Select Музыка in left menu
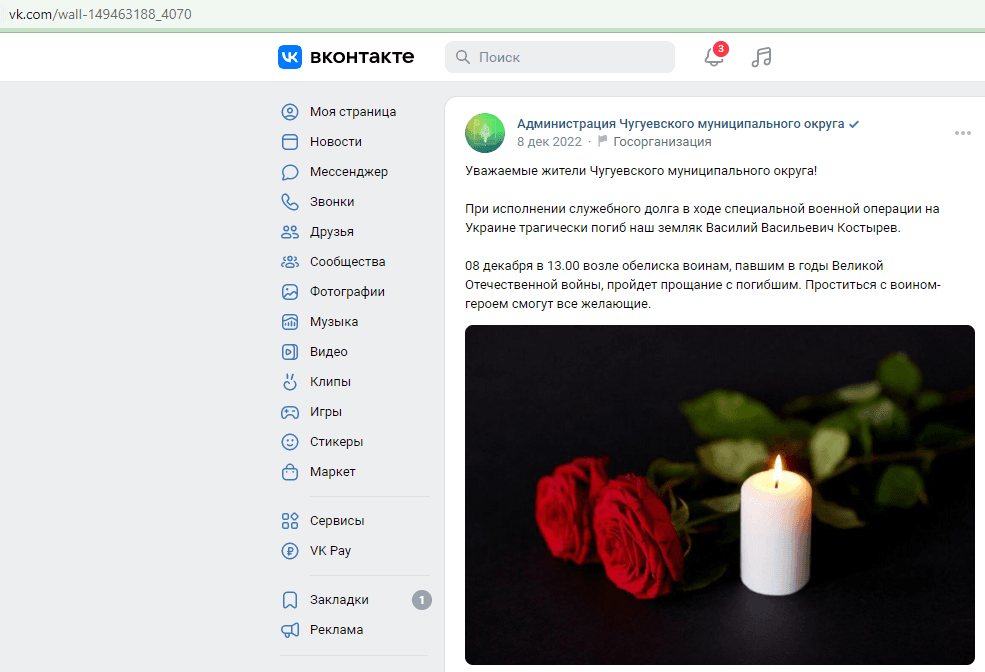Viewport: 985px width, 672px height. pos(334,322)
